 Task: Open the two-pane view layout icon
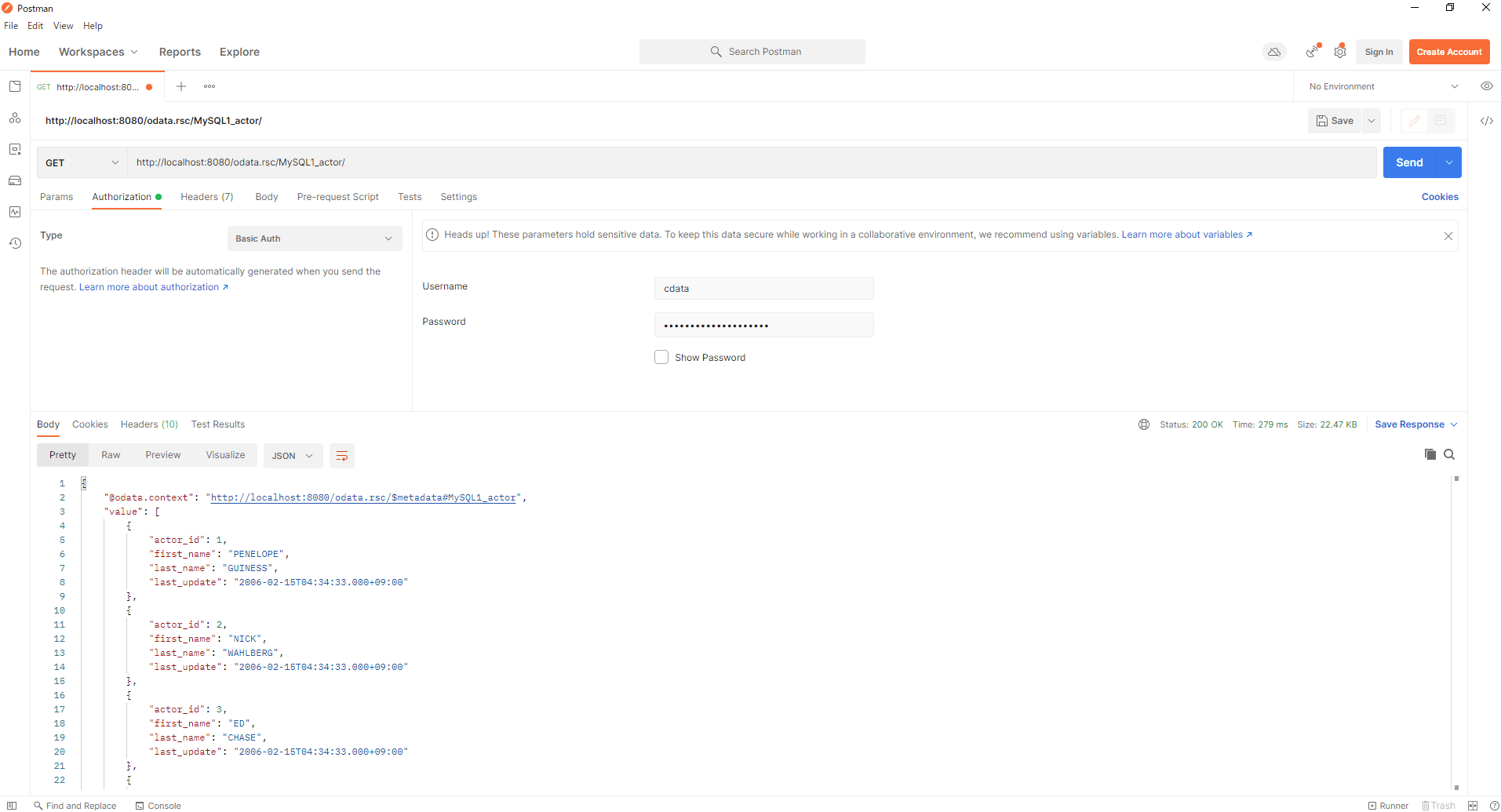1473,806
